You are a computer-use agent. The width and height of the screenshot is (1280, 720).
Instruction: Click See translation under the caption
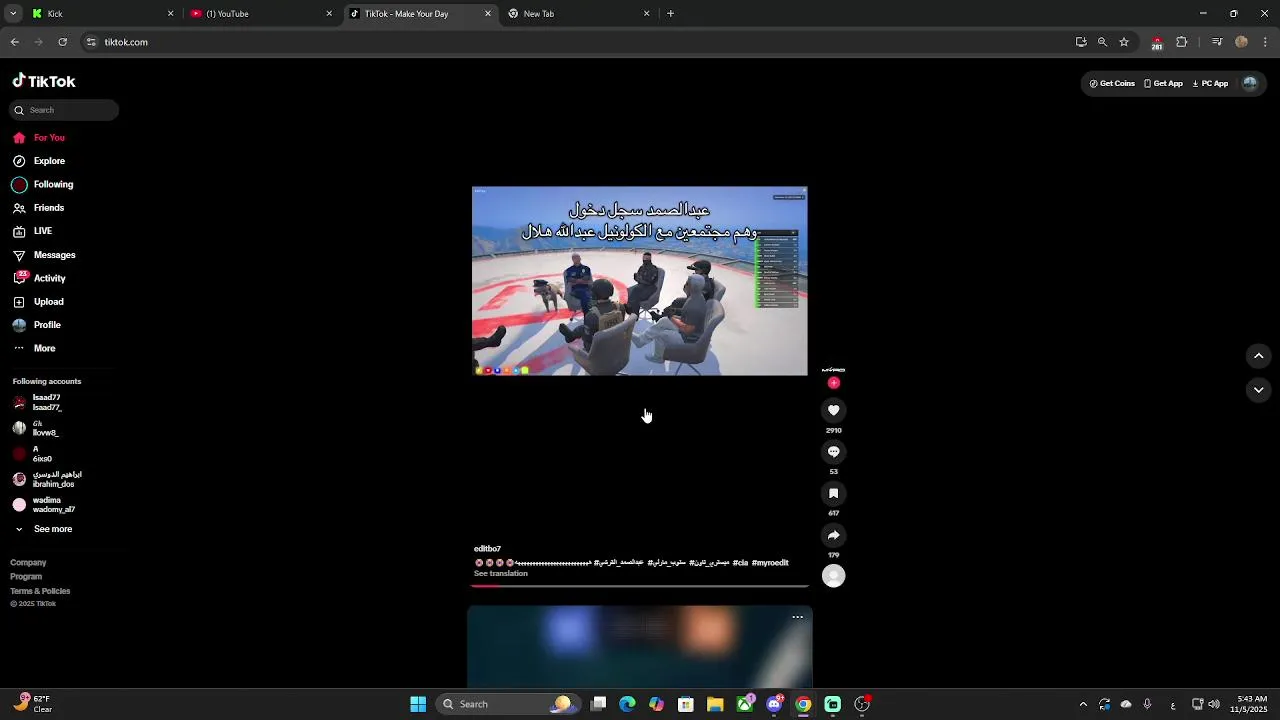500,574
